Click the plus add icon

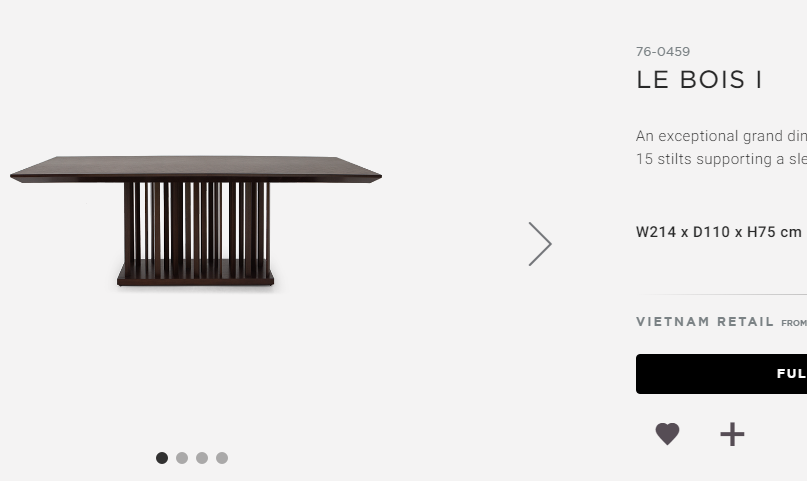click(x=732, y=433)
